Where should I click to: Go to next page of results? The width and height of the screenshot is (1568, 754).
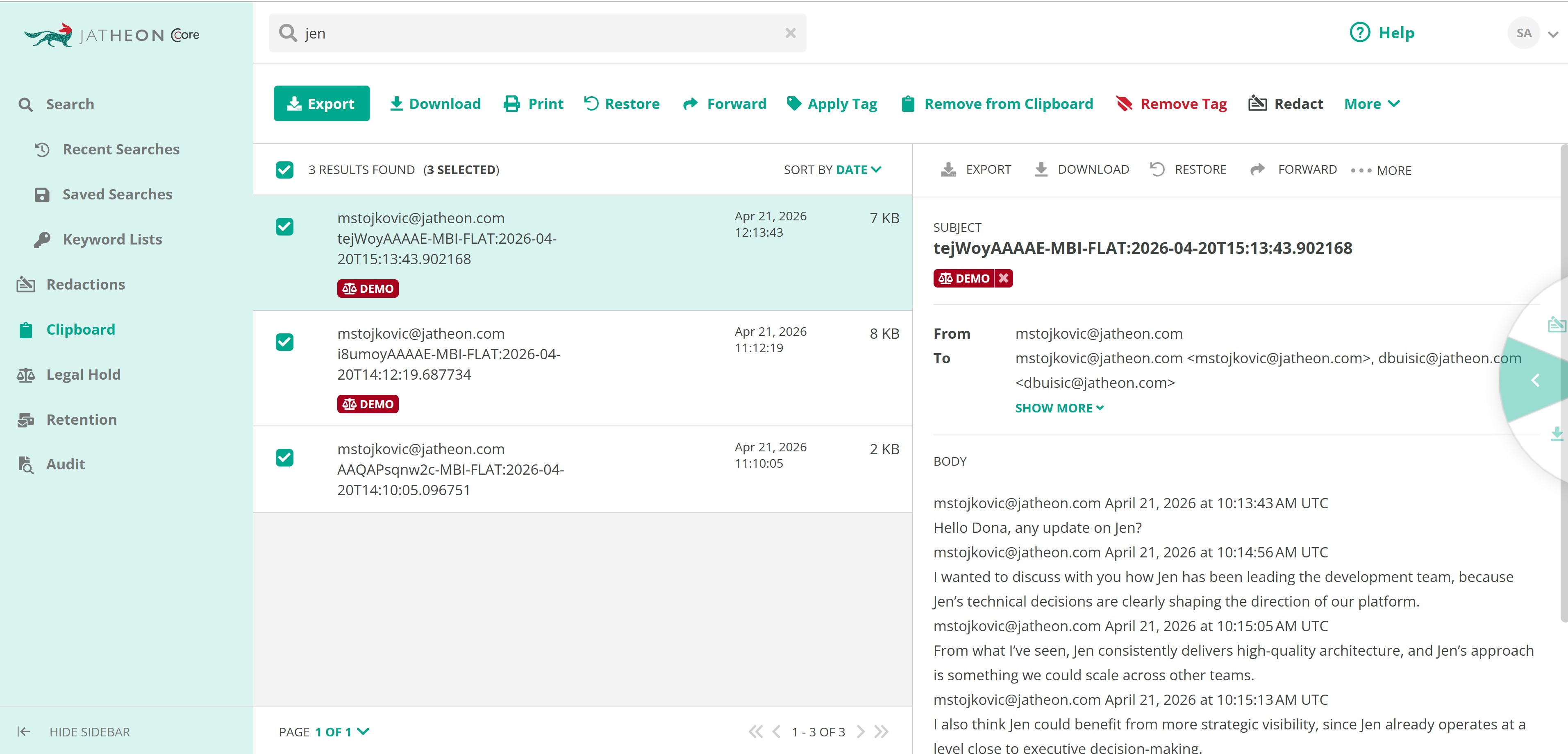pyautogui.click(x=861, y=731)
